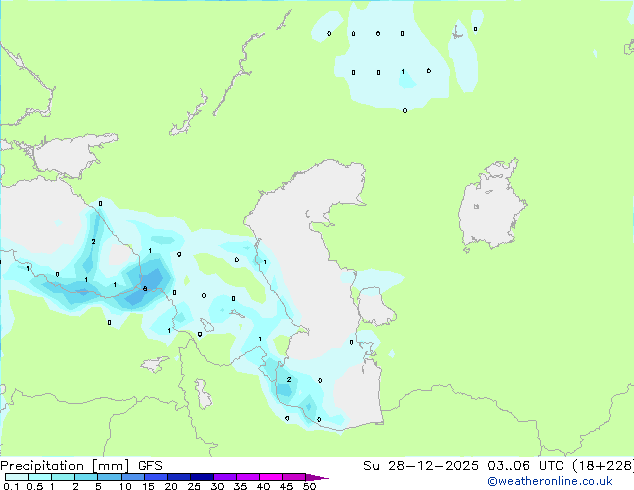Select the 10–15 mm legend color swatch
Image resolution: width=634 pixels, height=490 pixels.
point(133,477)
